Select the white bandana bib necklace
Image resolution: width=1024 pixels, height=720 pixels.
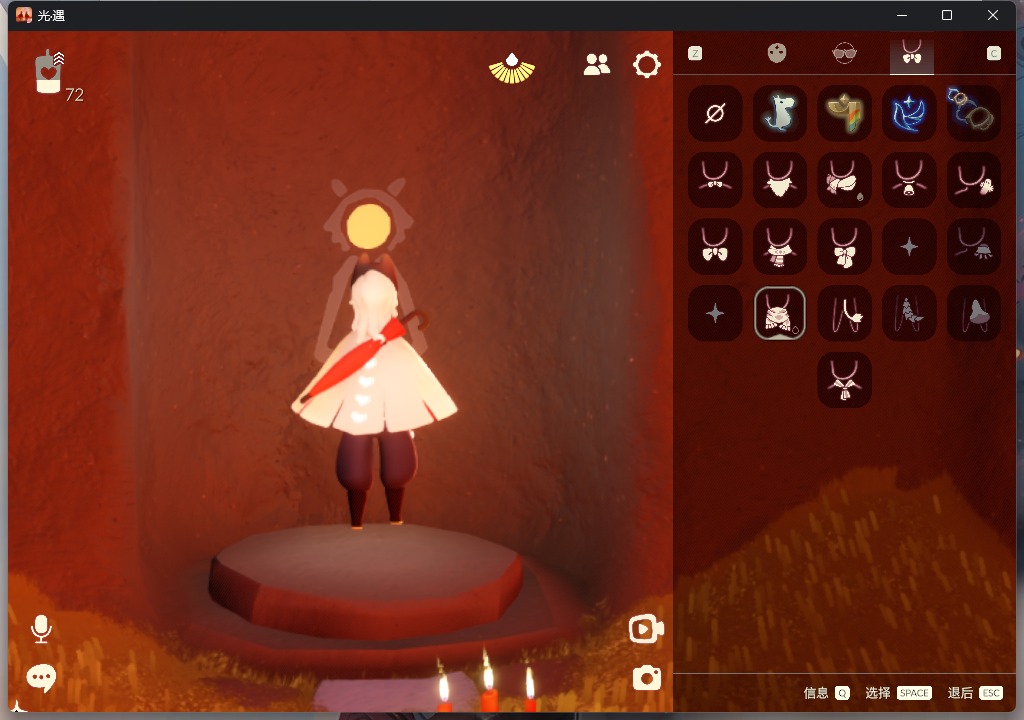(780, 180)
